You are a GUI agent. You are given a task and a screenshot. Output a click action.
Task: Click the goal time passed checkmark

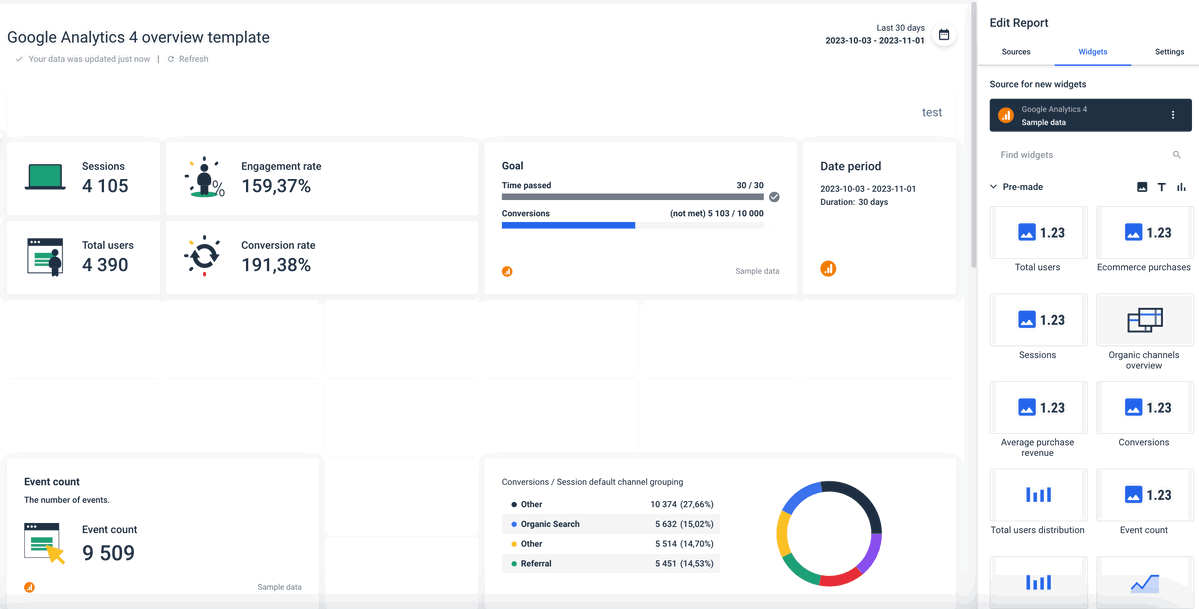point(774,197)
